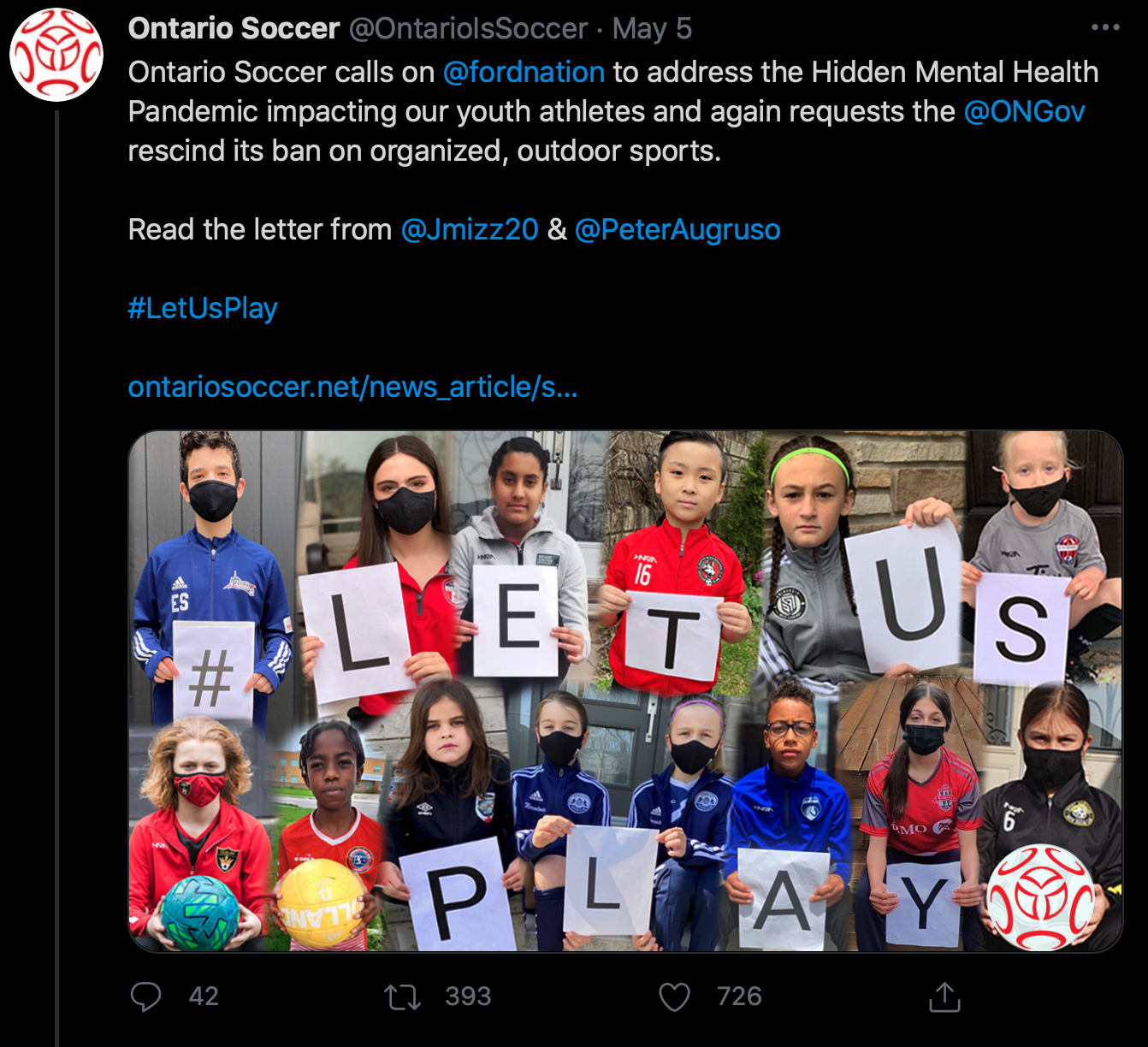Enlarge the LET US PLAY collage image

pos(625,691)
